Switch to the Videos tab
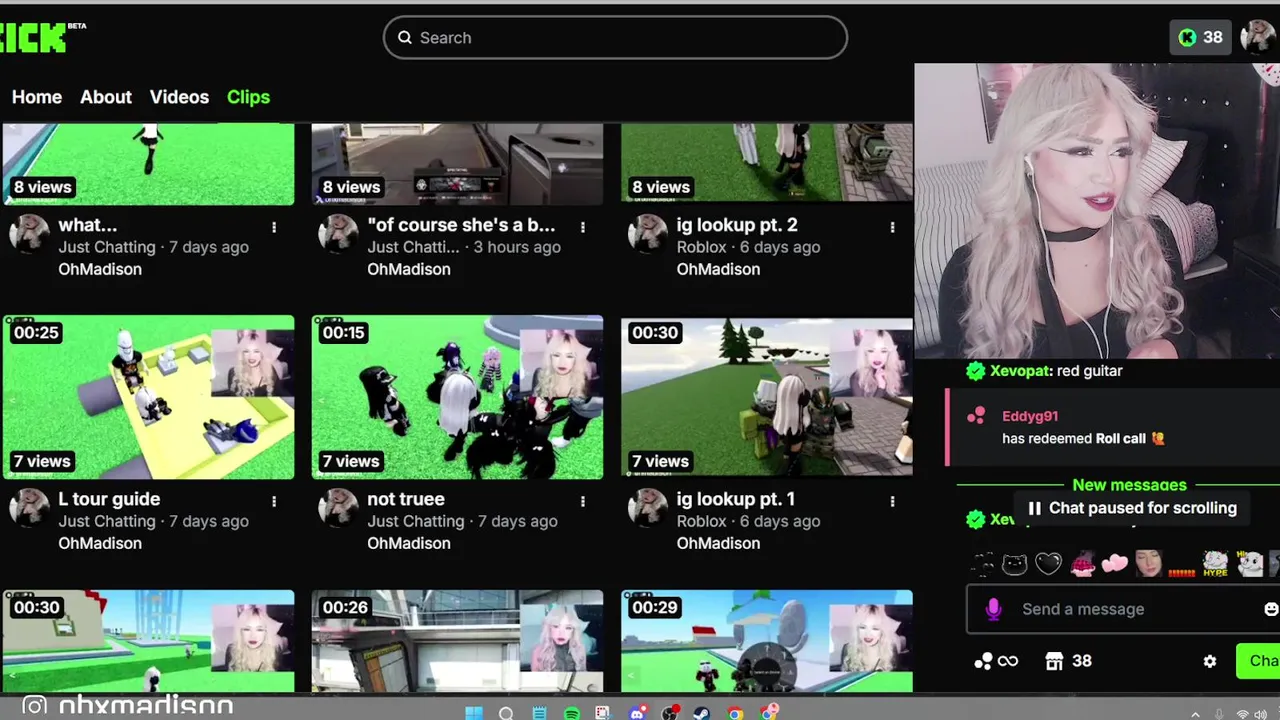Viewport: 1280px width, 720px height. point(179,97)
